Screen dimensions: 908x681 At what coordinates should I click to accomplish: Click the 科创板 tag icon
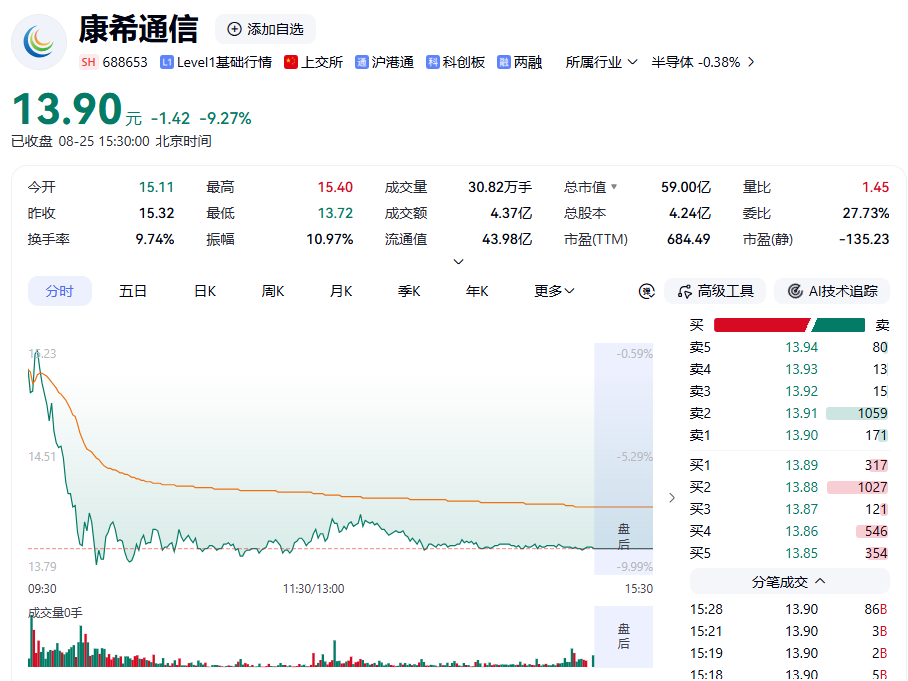[x=433, y=62]
